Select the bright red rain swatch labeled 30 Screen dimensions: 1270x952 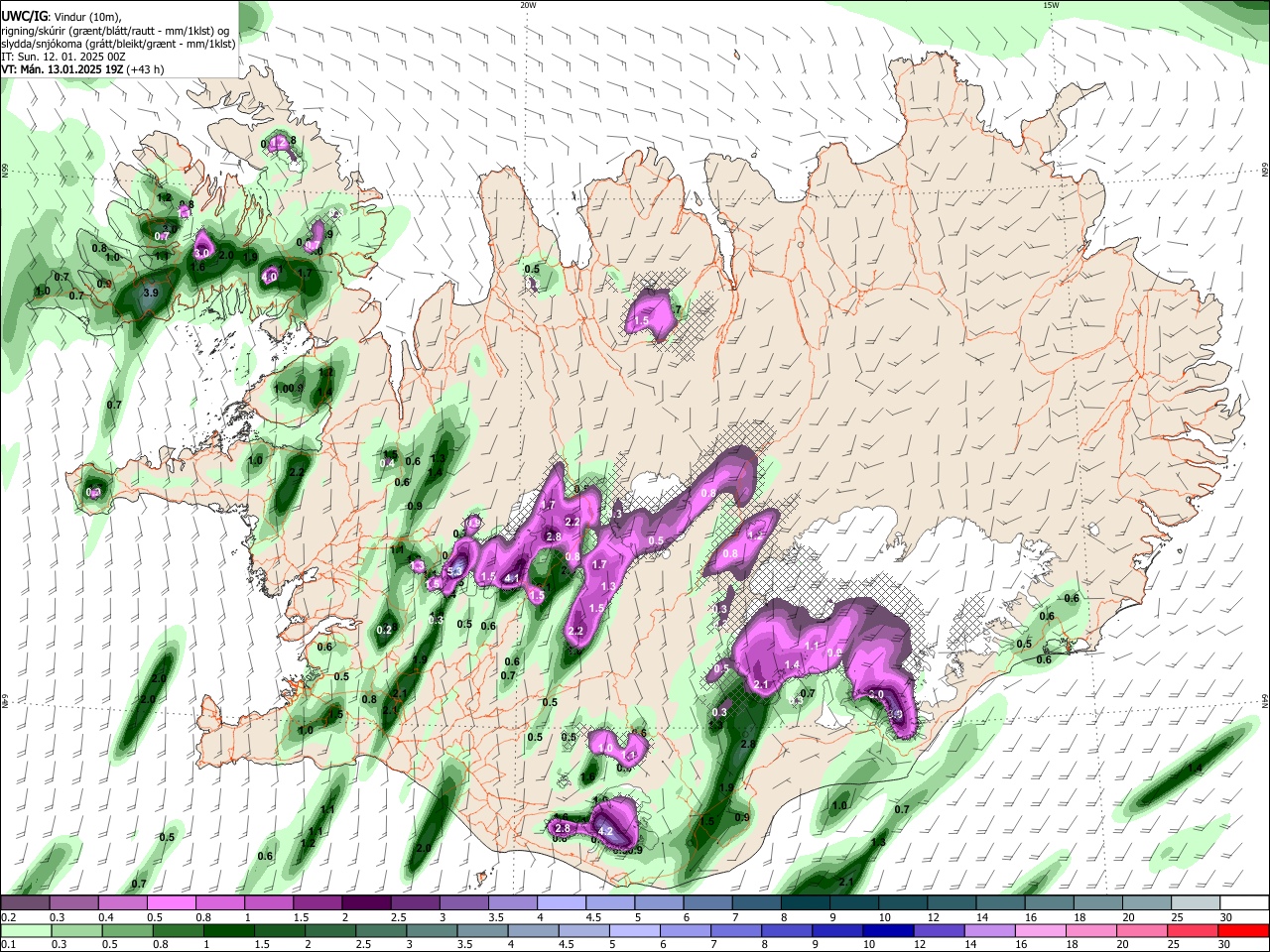[x=1244, y=930]
